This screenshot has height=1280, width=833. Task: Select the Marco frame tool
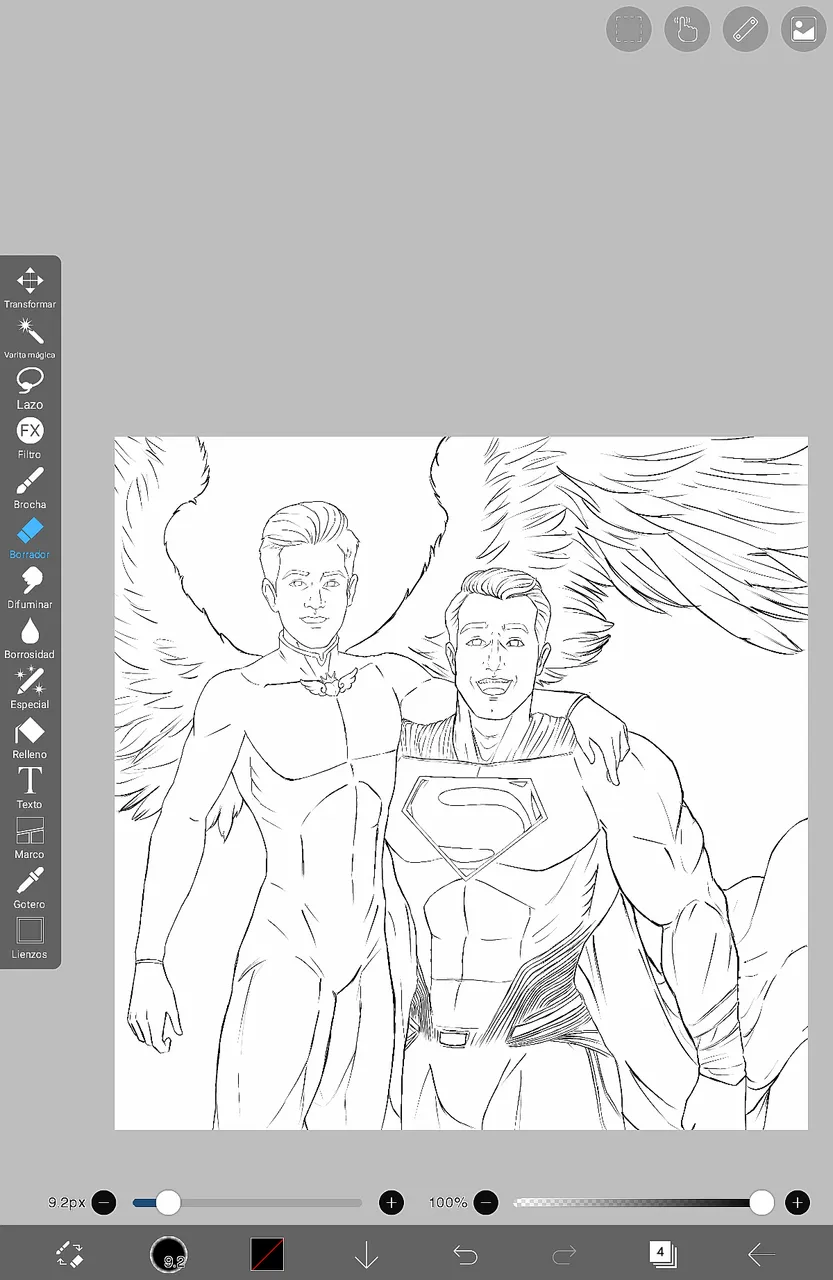pos(30,837)
